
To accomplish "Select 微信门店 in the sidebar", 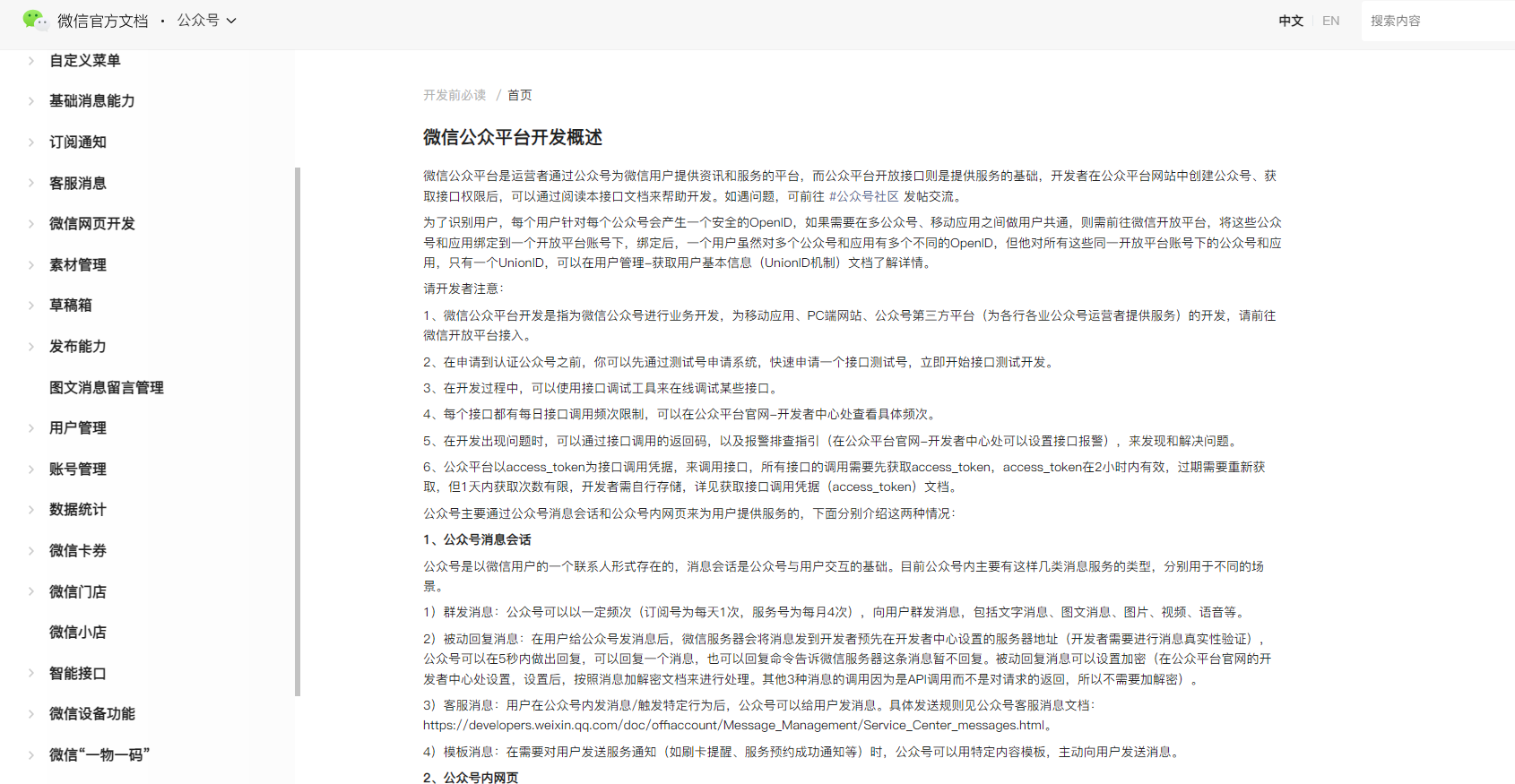I will click(x=77, y=592).
